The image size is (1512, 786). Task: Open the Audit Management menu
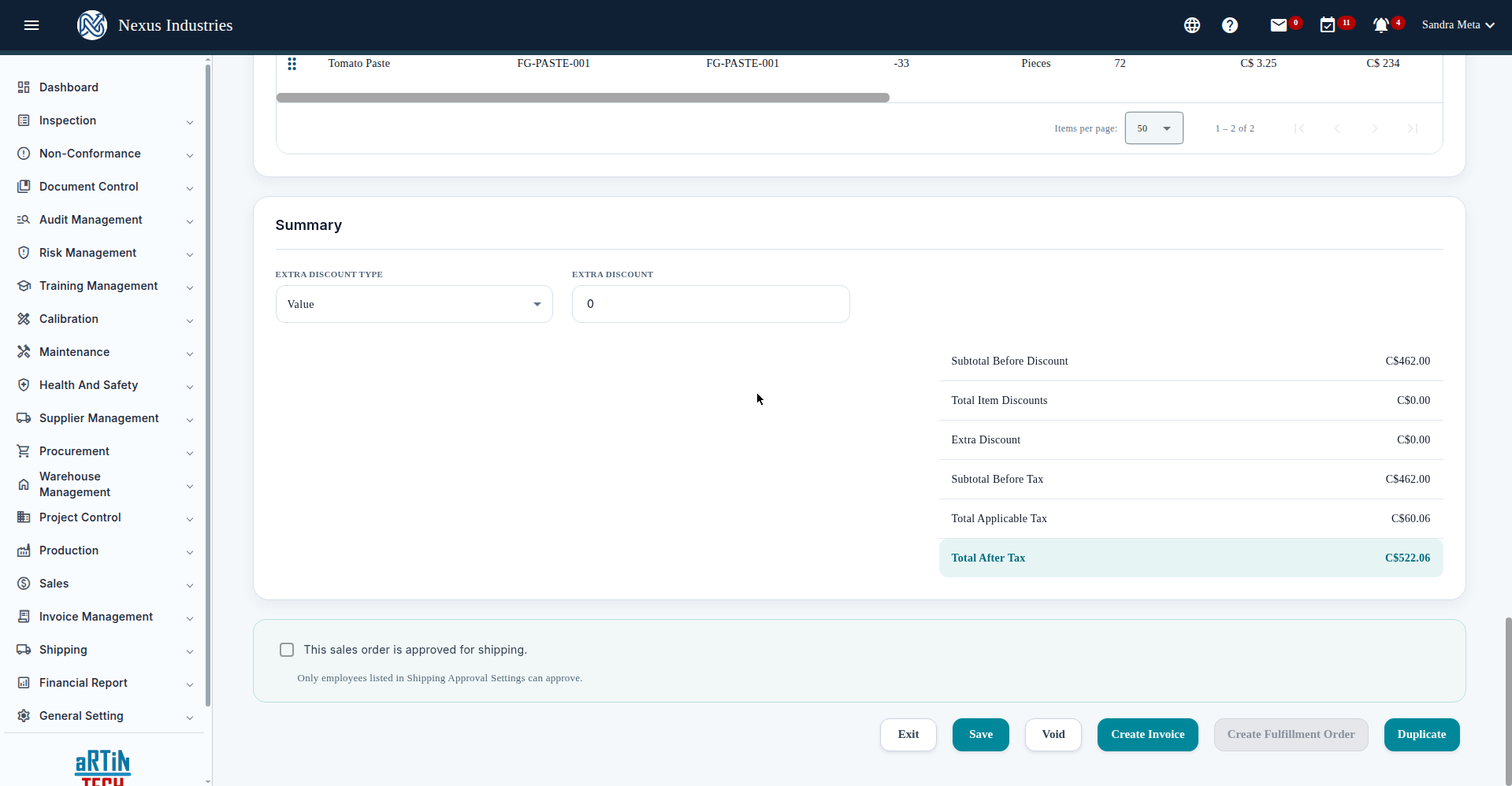click(x=105, y=220)
